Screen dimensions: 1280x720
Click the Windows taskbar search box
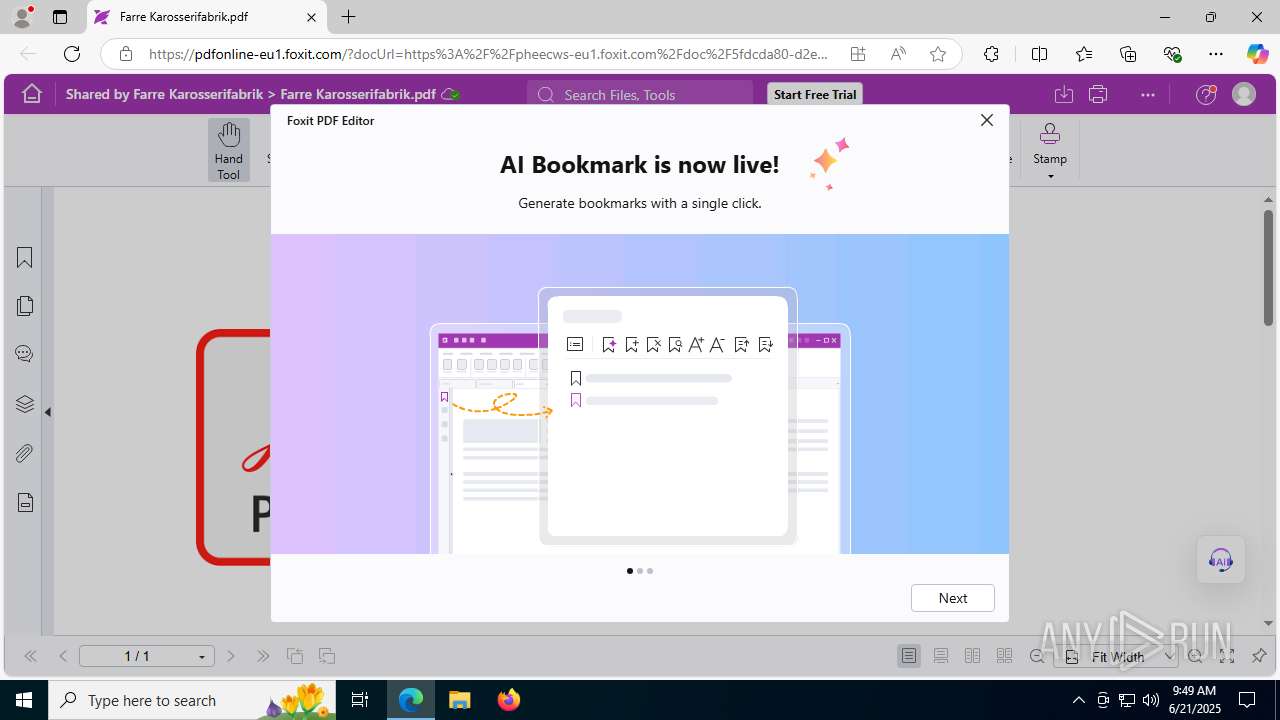click(193, 700)
